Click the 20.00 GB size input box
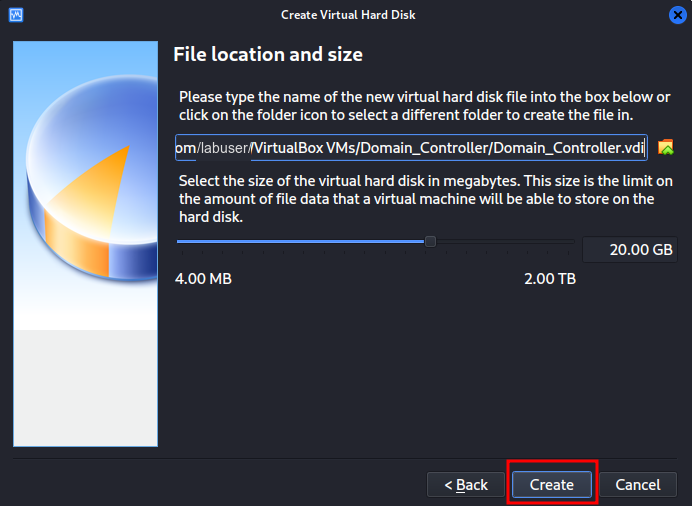The width and height of the screenshot is (692, 506). 630,250
